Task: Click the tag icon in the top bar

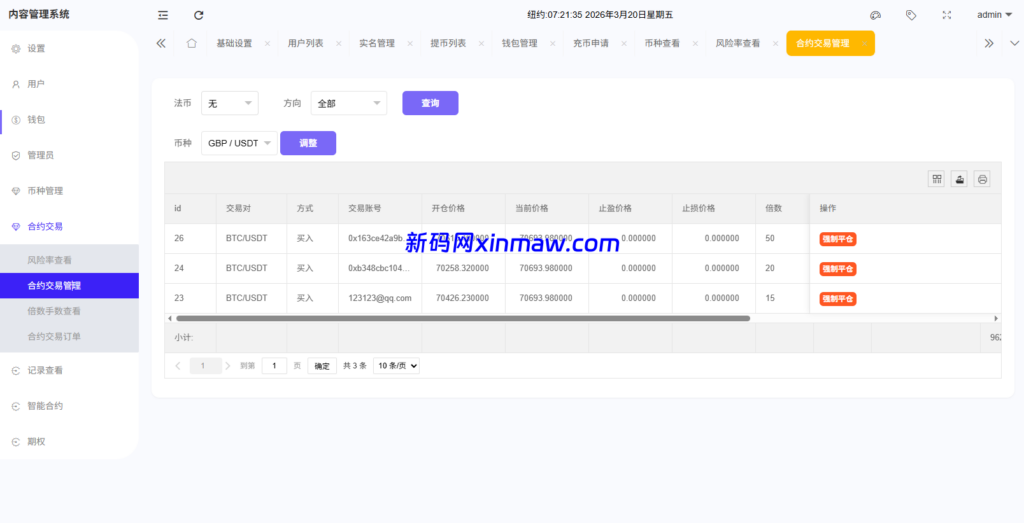Action: [x=911, y=15]
